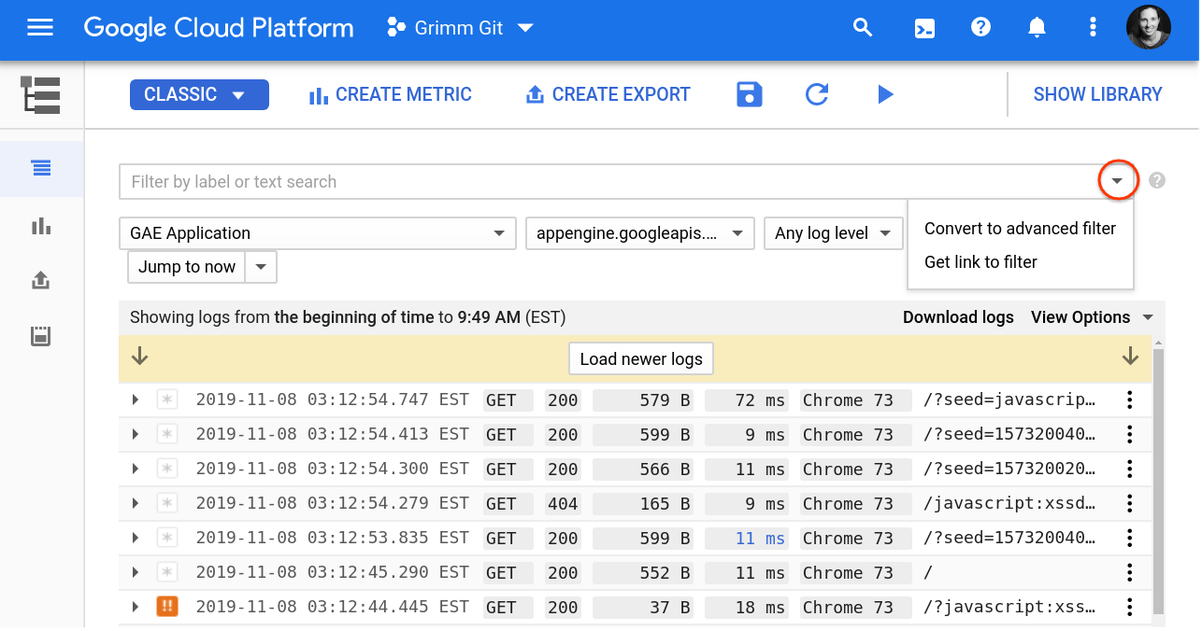Open more menu for 03:12:54.413 entry
Image resolution: width=1202 pixels, height=631 pixels.
click(1129, 435)
